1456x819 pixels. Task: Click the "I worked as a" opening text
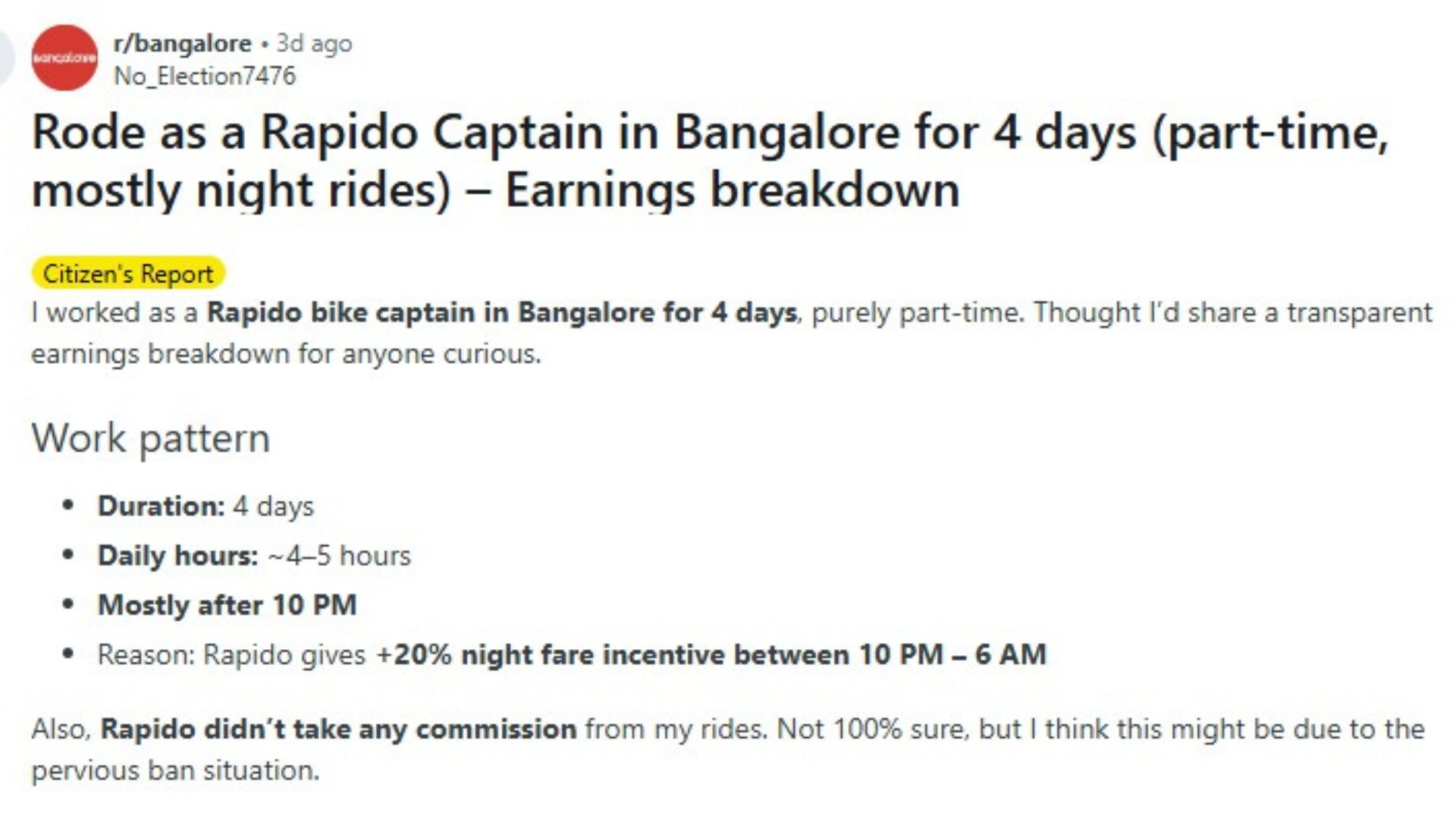[x=114, y=312]
